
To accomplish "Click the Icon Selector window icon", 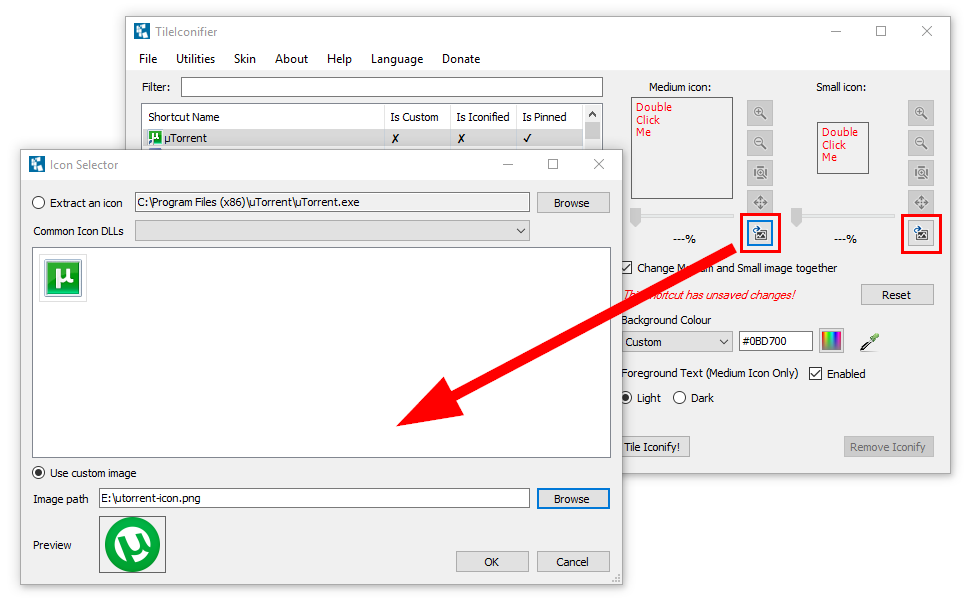I will (37, 164).
